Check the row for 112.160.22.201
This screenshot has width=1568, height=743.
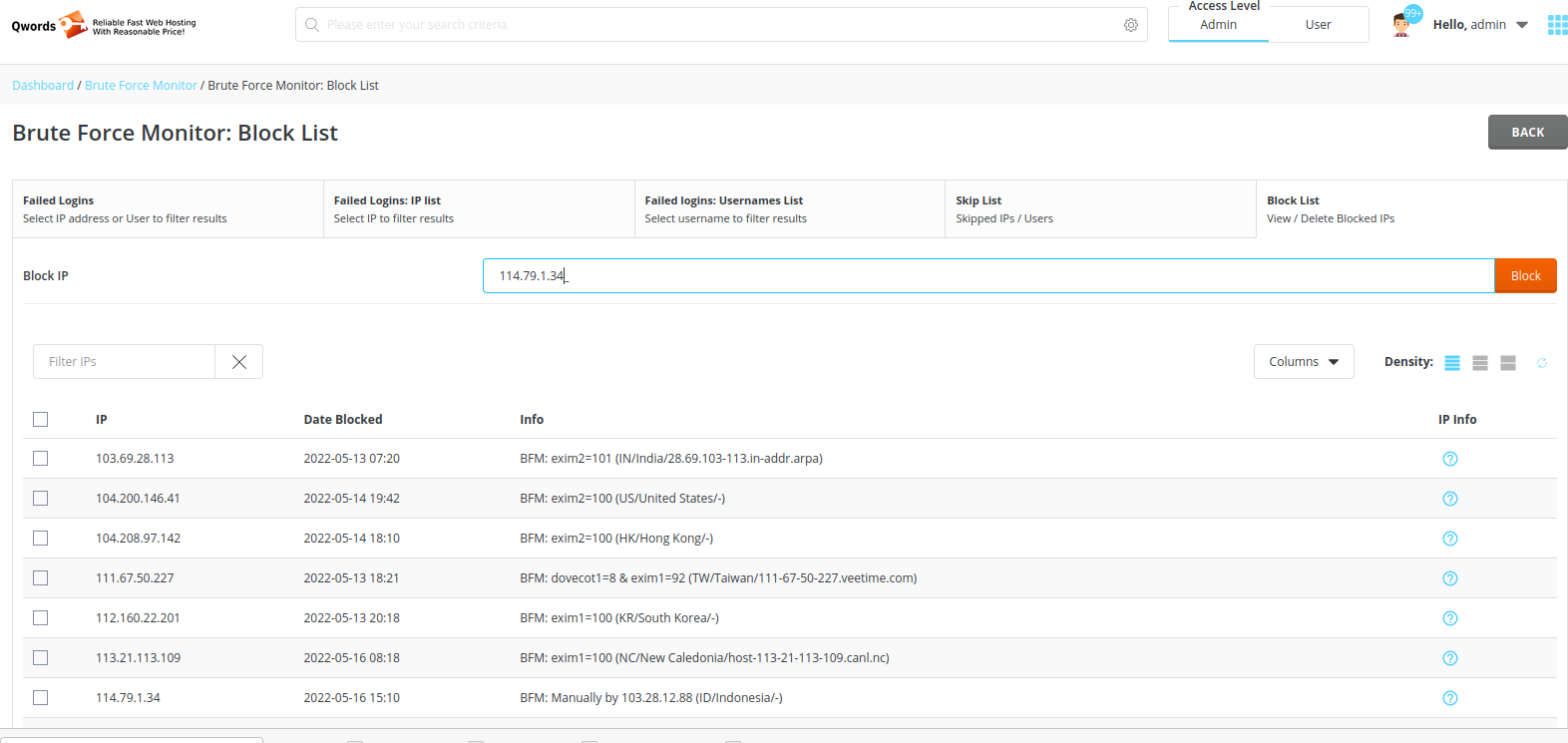point(41,618)
